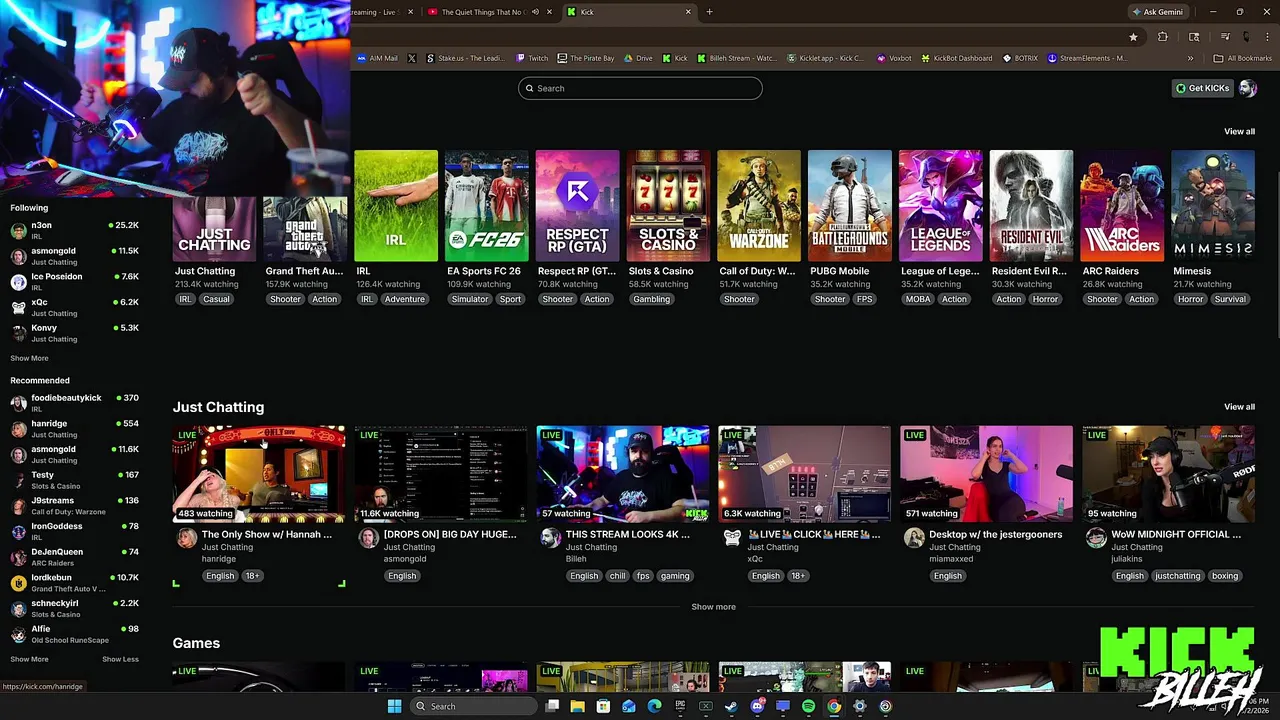Click the Gambling tag under Slots & Casino
The image size is (1280, 720).
[x=651, y=299]
